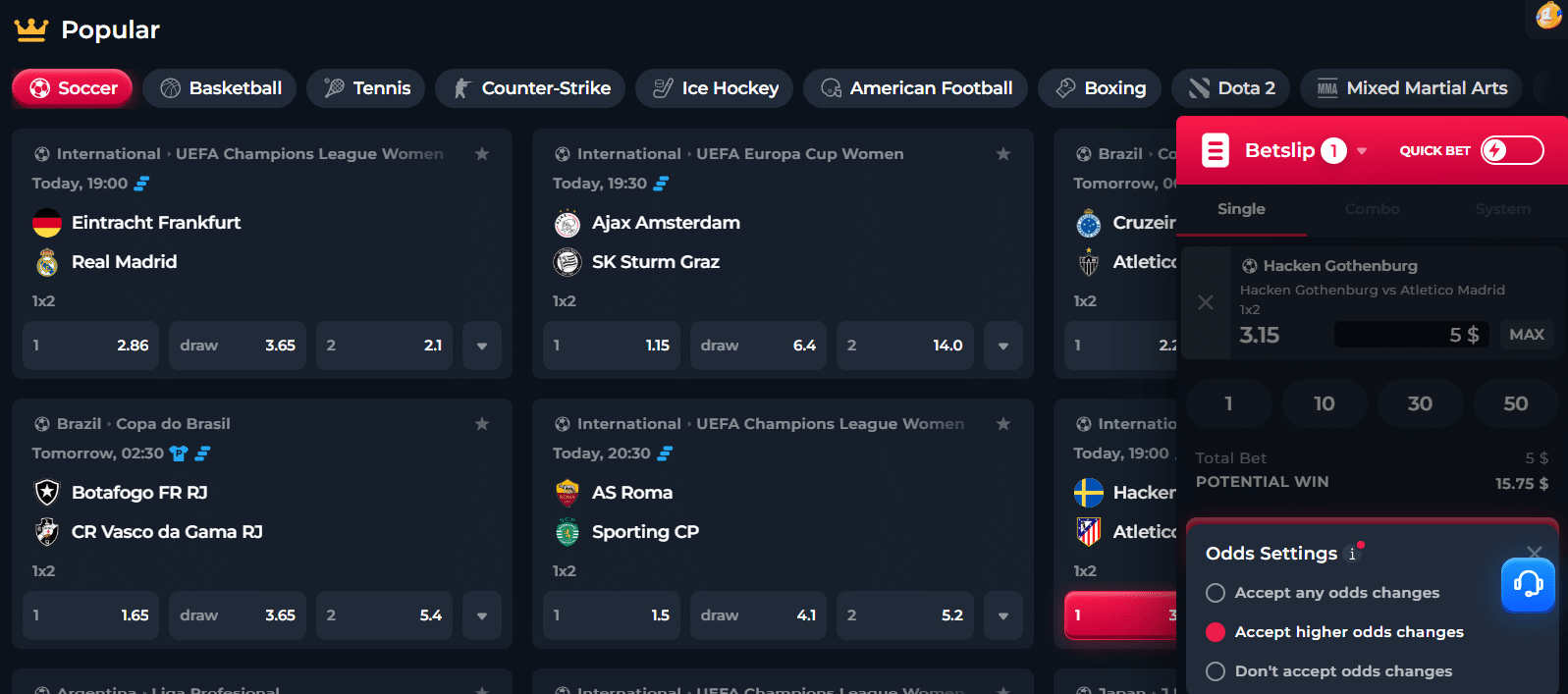The height and width of the screenshot is (694, 1568).
Task: Select Accept any odds changes option
Action: click(x=1216, y=593)
